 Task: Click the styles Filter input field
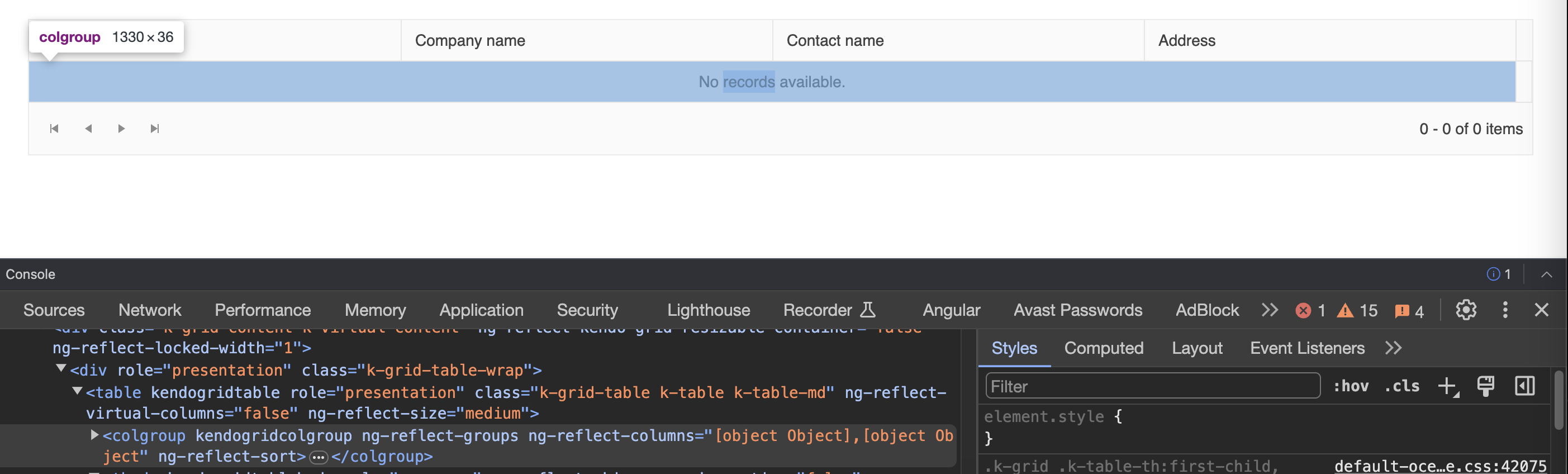[1152, 386]
